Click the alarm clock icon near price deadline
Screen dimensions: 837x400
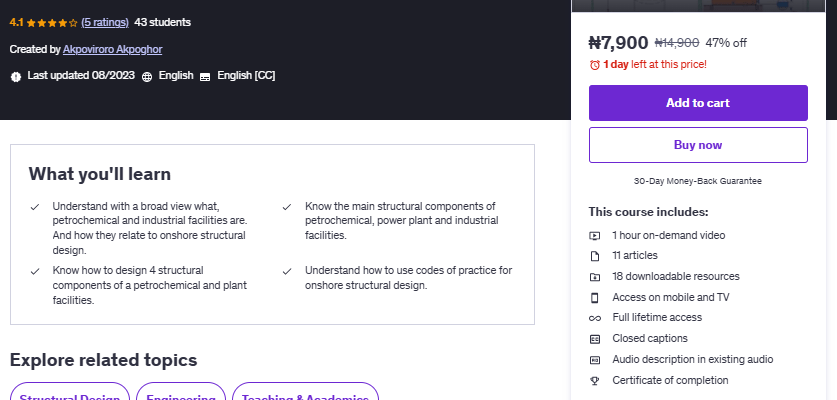[x=595, y=65]
